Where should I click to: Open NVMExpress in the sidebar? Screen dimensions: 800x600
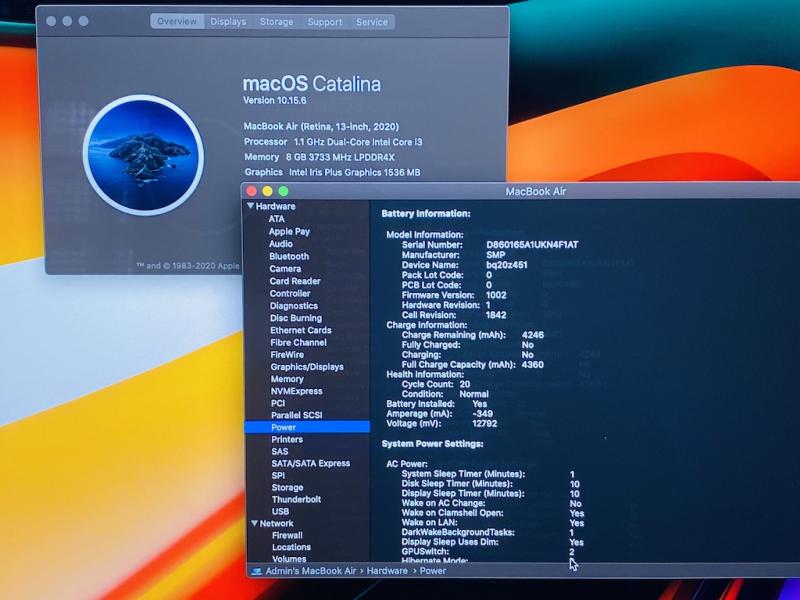pos(297,391)
